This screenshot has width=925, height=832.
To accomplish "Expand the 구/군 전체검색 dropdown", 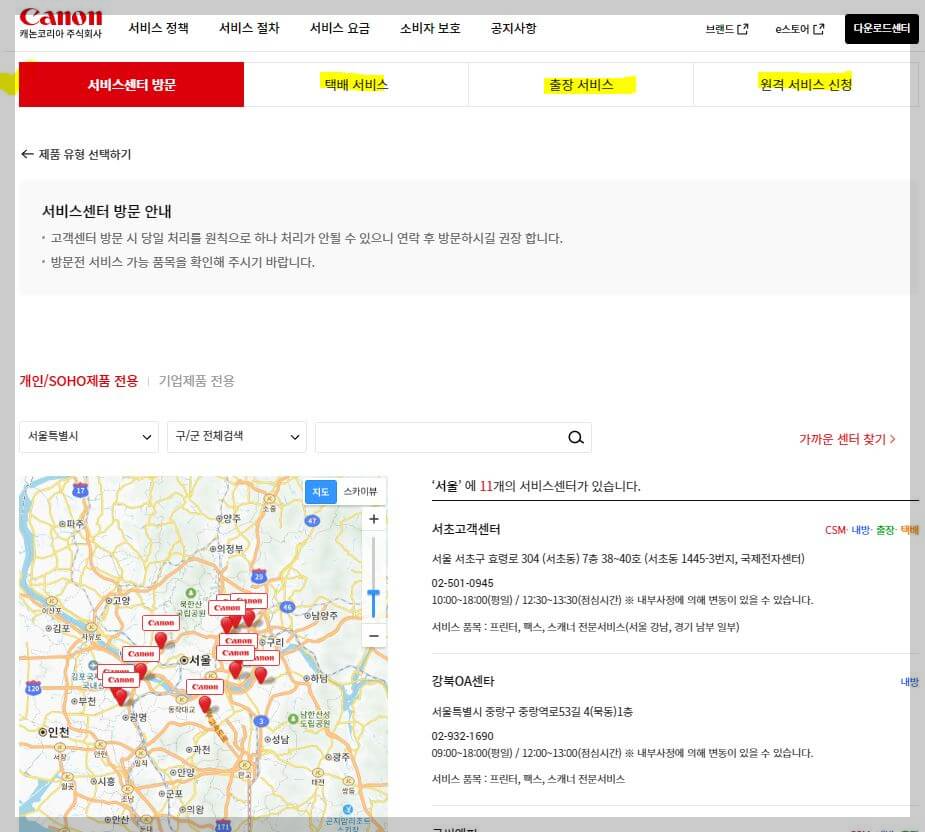I will coord(237,437).
